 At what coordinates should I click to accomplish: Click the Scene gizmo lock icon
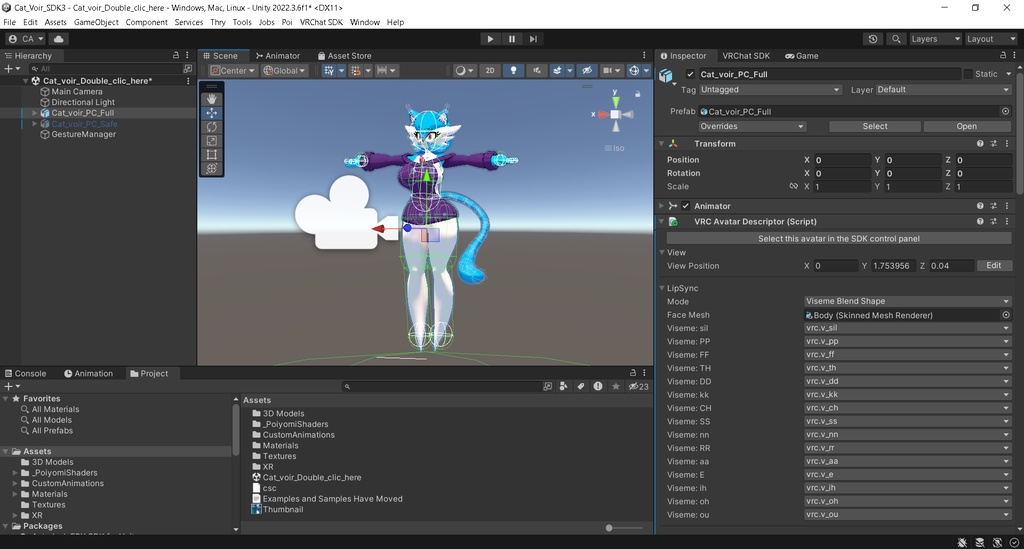point(637,94)
